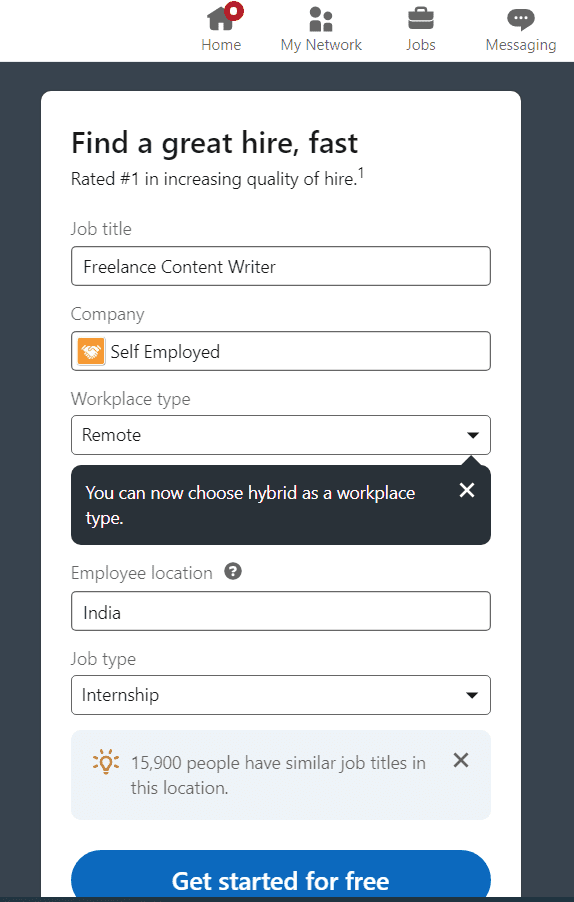This screenshot has height=902, width=574.
Task: Go to the Home feed icon
Action: (x=221, y=18)
